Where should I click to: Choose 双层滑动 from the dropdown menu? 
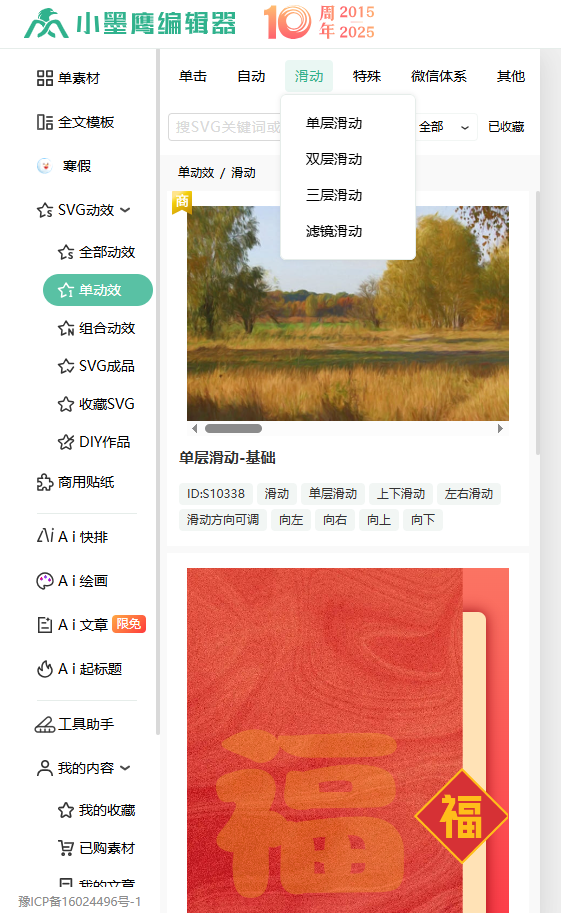pyautogui.click(x=334, y=159)
